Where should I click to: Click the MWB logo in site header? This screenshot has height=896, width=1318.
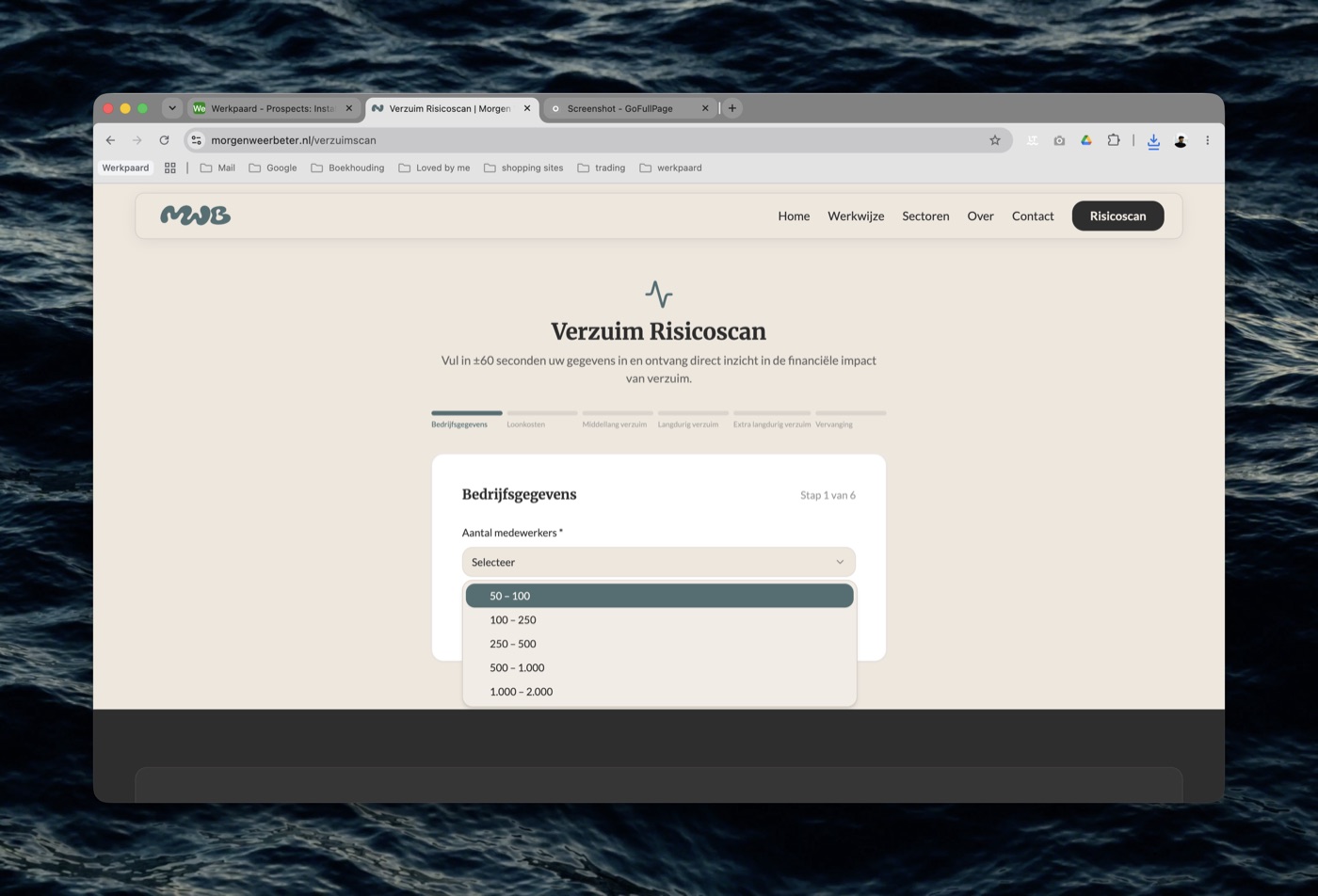196,216
